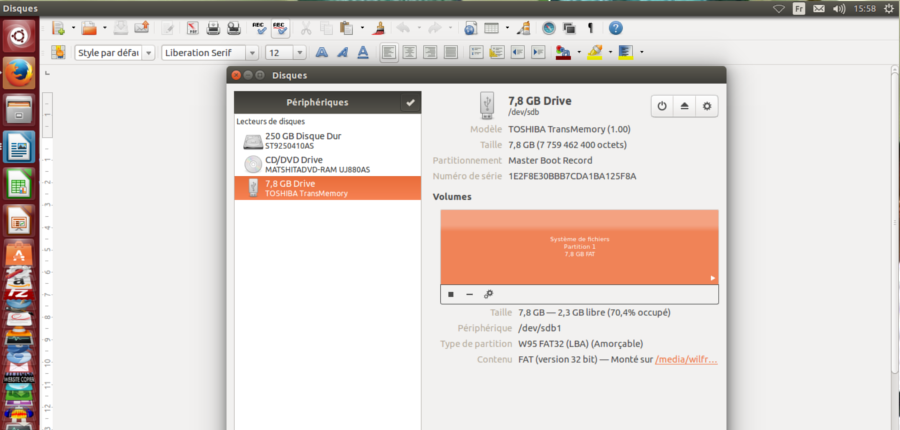Open drive options gear menu
Image resolution: width=900 pixels, height=430 pixels.
pos(708,106)
